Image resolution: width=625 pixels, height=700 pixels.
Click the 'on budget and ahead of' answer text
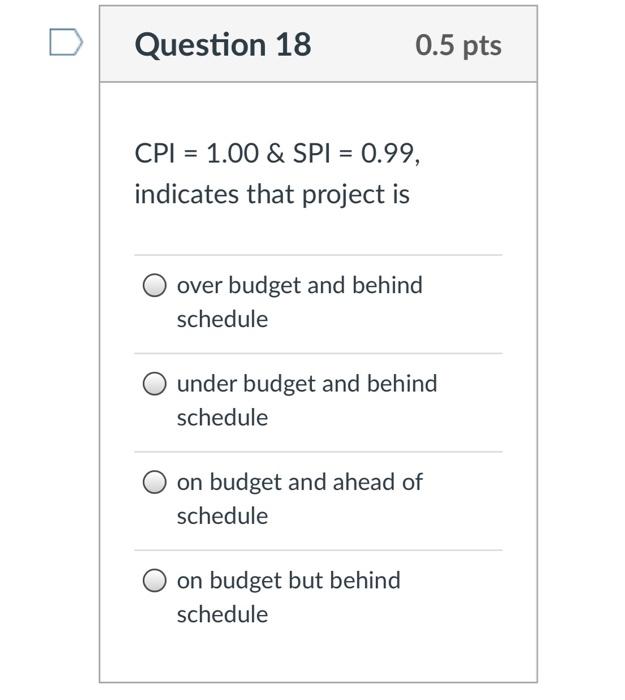click(x=299, y=482)
